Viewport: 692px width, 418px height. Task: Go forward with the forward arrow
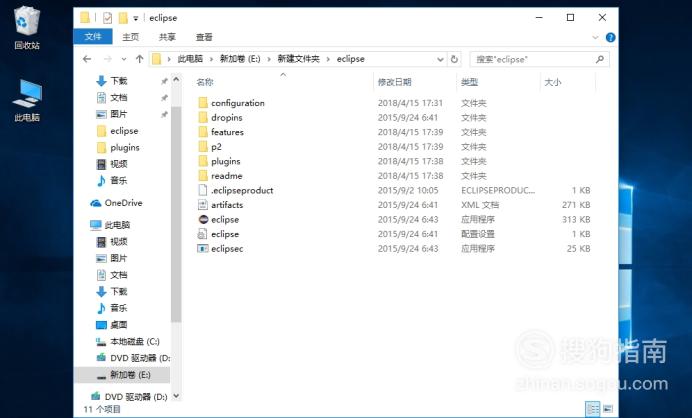click(108, 59)
